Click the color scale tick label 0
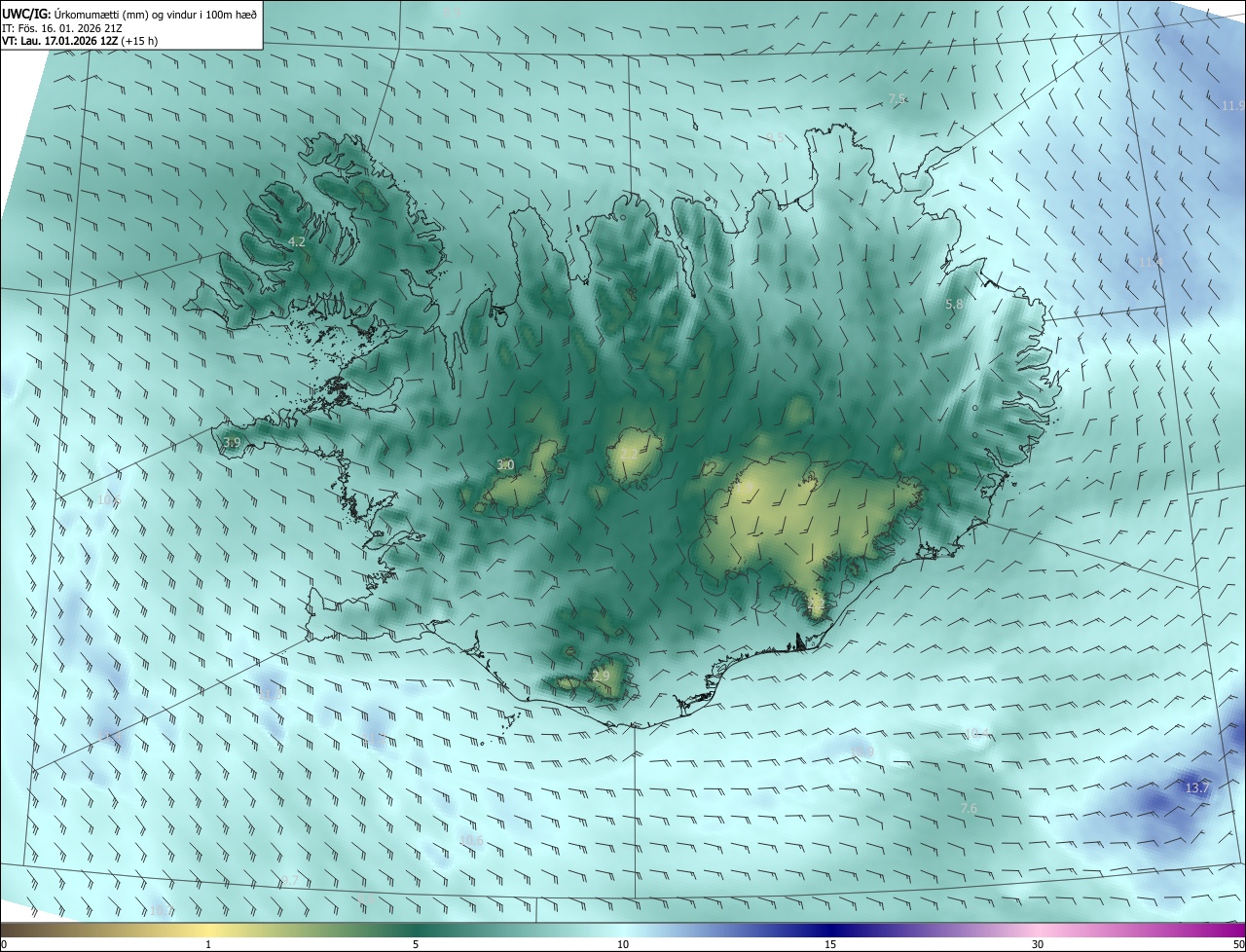The image size is (1246, 952). (4, 945)
